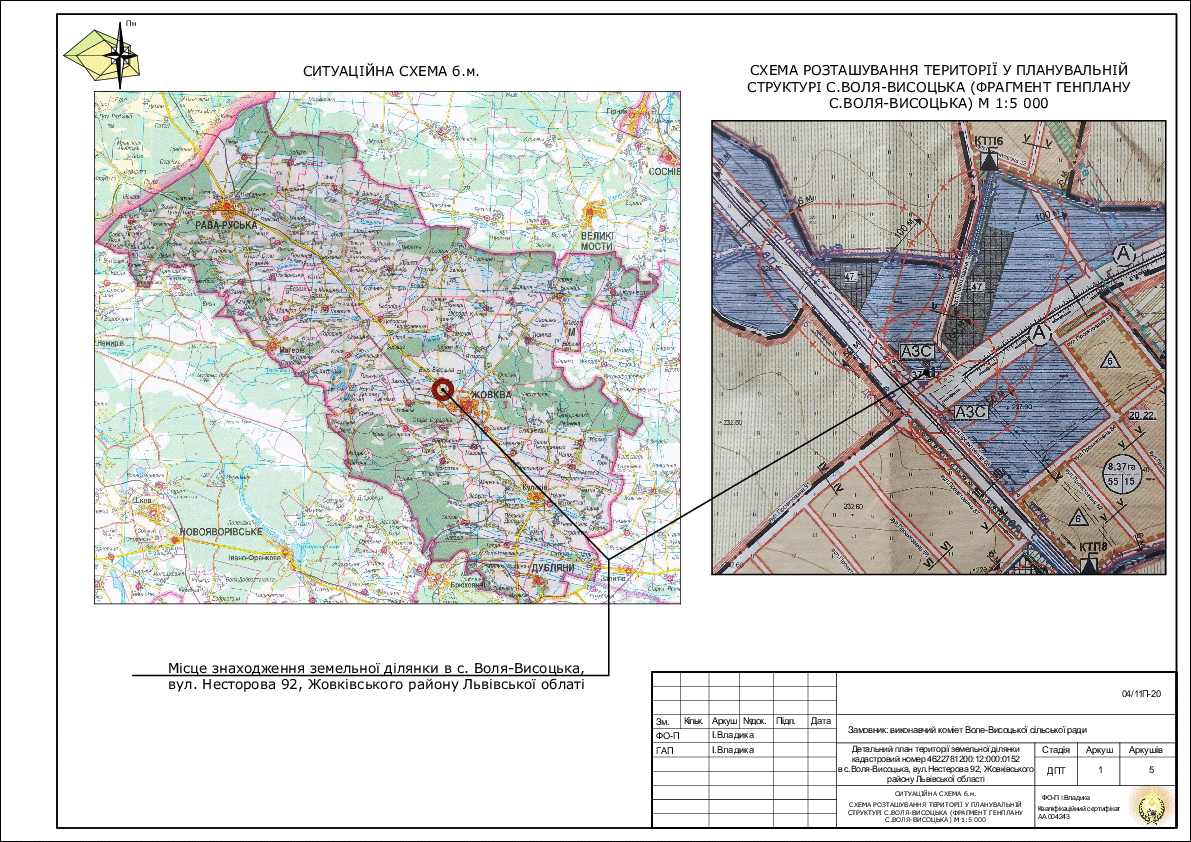Screen dimensions: 1191x842
Task: Click the red circle marker near Жовква
Action: tap(443, 390)
